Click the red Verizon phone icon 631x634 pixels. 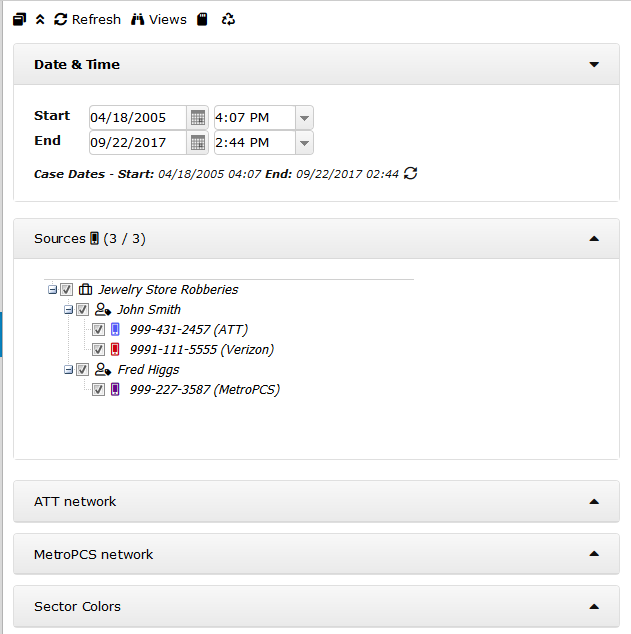pyautogui.click(x=115, y=350)
